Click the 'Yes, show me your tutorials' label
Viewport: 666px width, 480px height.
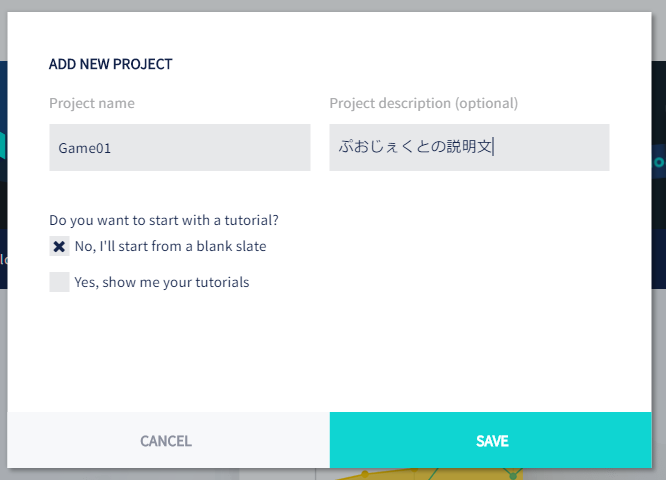pos(162,282)
